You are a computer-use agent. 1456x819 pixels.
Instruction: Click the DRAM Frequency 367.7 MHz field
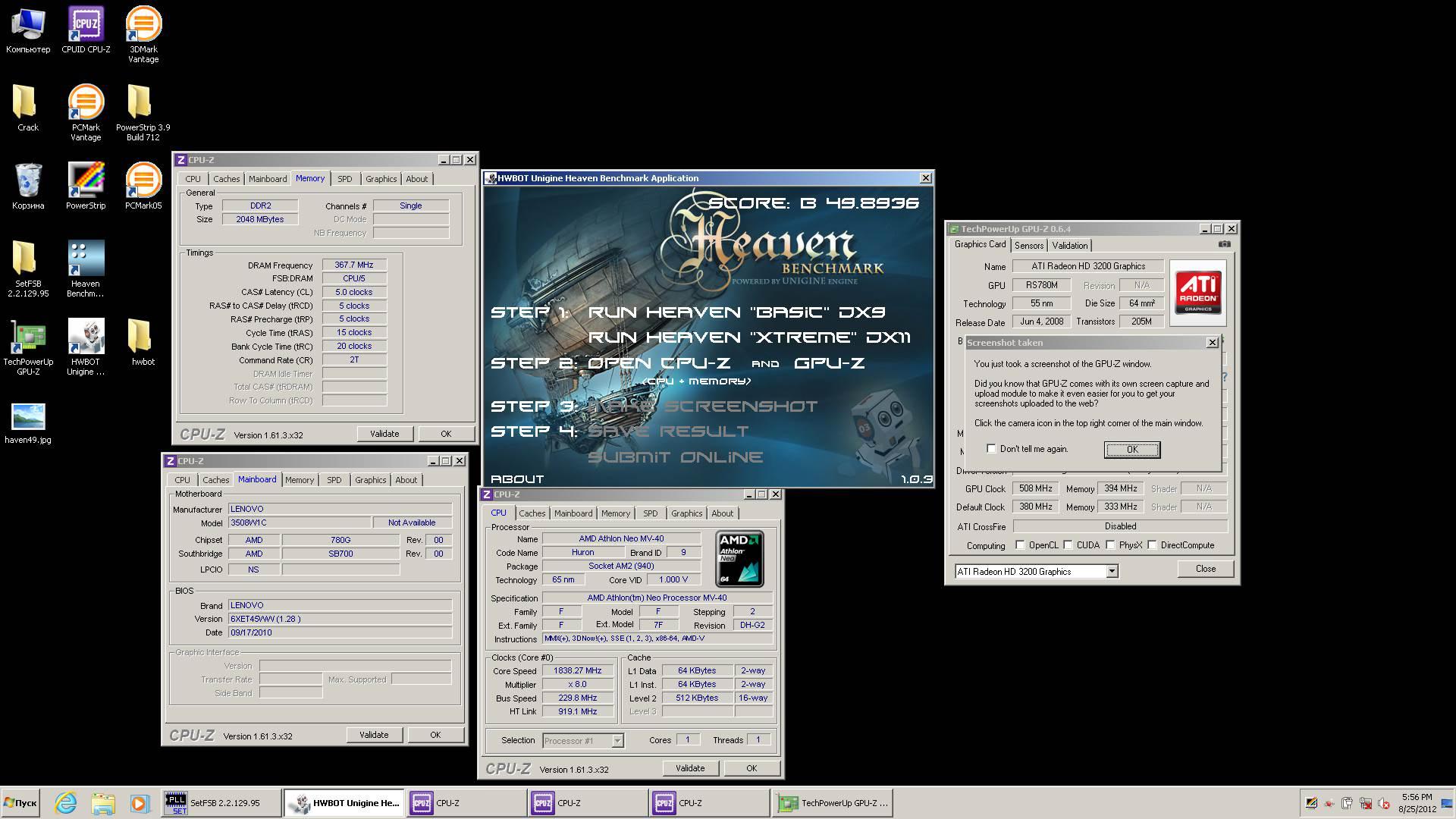tap(354, 265)
